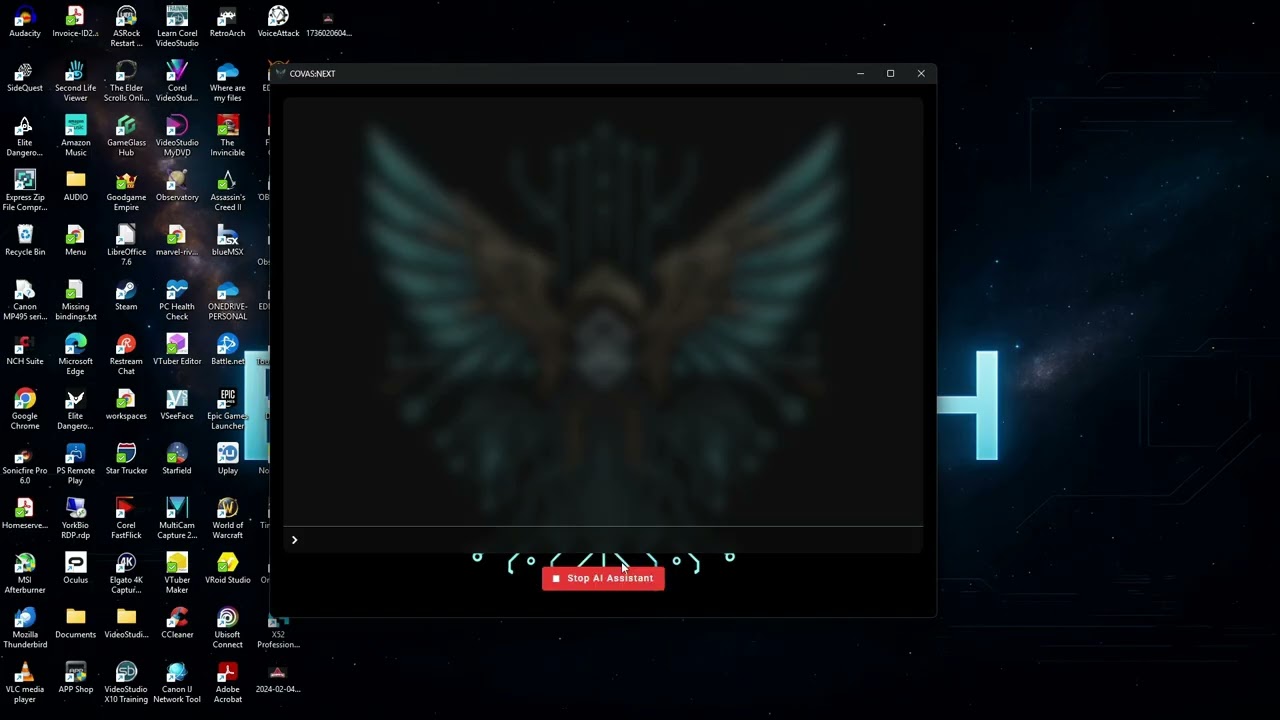Select the workspaces desktop icon

point(126,404)
